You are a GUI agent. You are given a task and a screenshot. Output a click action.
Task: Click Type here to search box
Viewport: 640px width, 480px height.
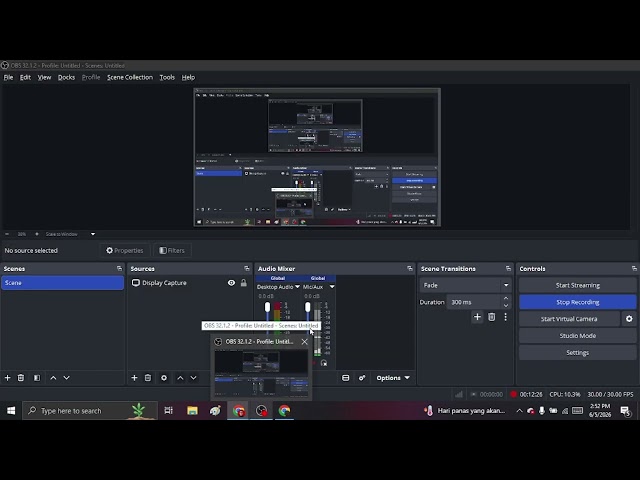point(90,411)
